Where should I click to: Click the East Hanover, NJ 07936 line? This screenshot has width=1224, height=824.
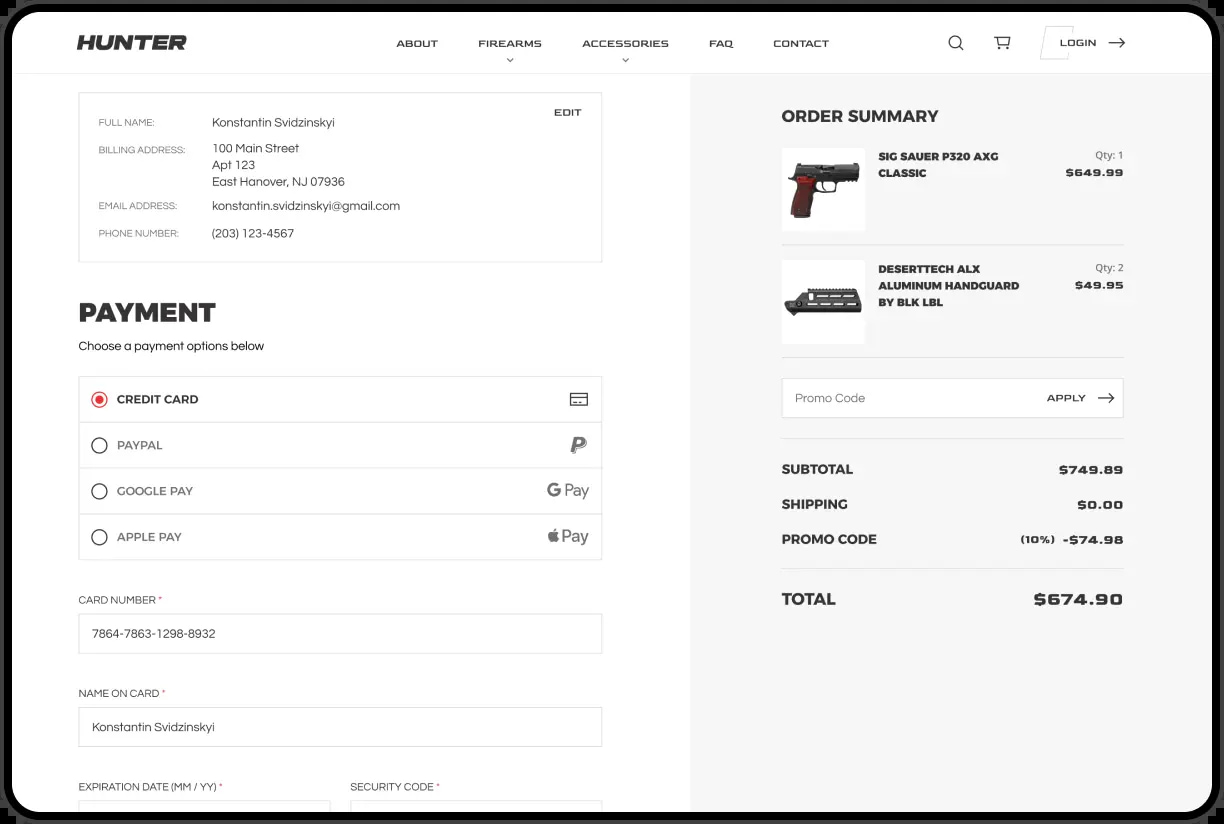pyautogui.click(x=278, y=182)
